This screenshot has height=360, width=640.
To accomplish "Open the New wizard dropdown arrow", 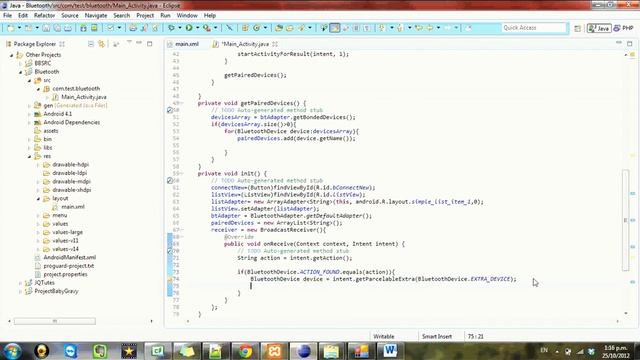I will pyautogui.click(x=19, y=28).
